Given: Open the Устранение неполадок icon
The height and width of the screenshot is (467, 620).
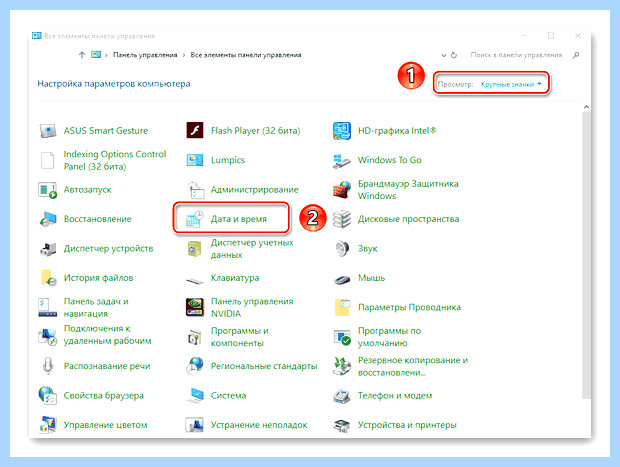Looking at the screenshot, I should click(x=195, y=425).
